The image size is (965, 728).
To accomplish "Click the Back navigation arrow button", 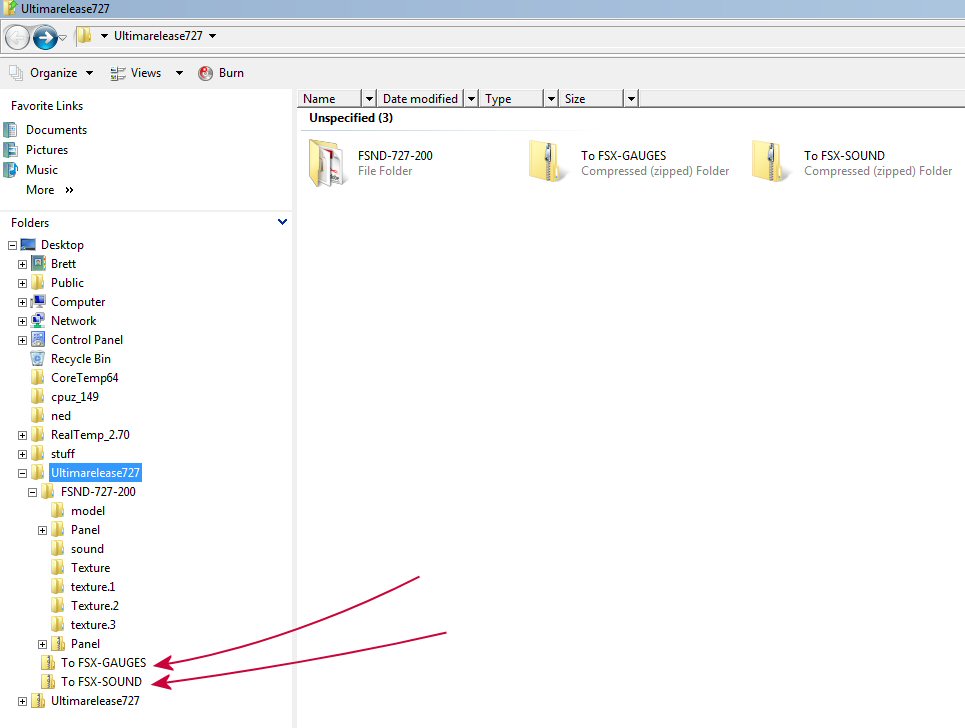I will click(x=17, y=37).
